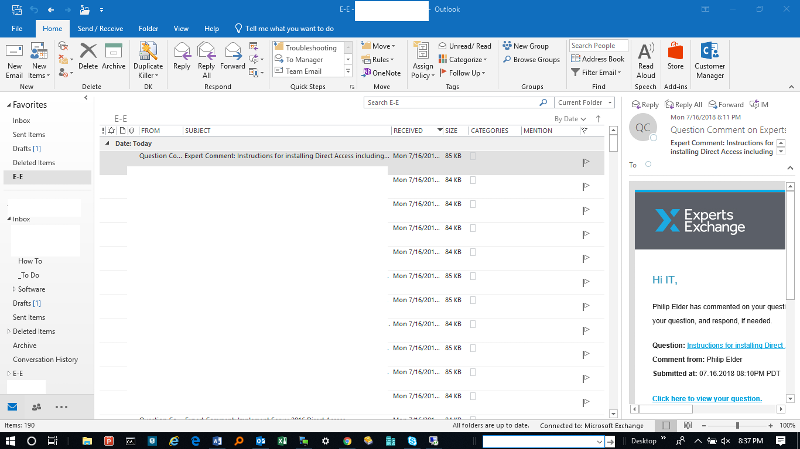Open Word from the taskbar

pos(217,441)
